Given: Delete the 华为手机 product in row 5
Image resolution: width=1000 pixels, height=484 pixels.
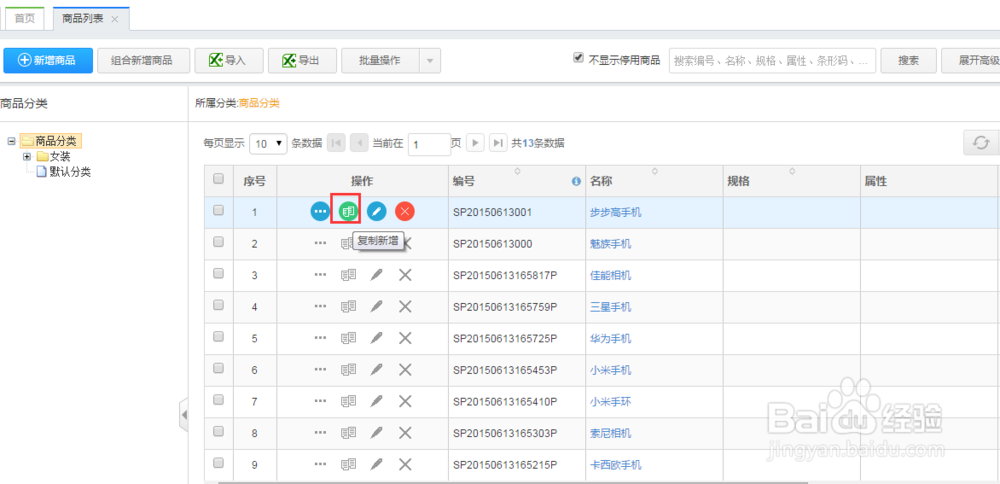Looking at the screenshot, I should pyautogui.click(x=405, y=338).
